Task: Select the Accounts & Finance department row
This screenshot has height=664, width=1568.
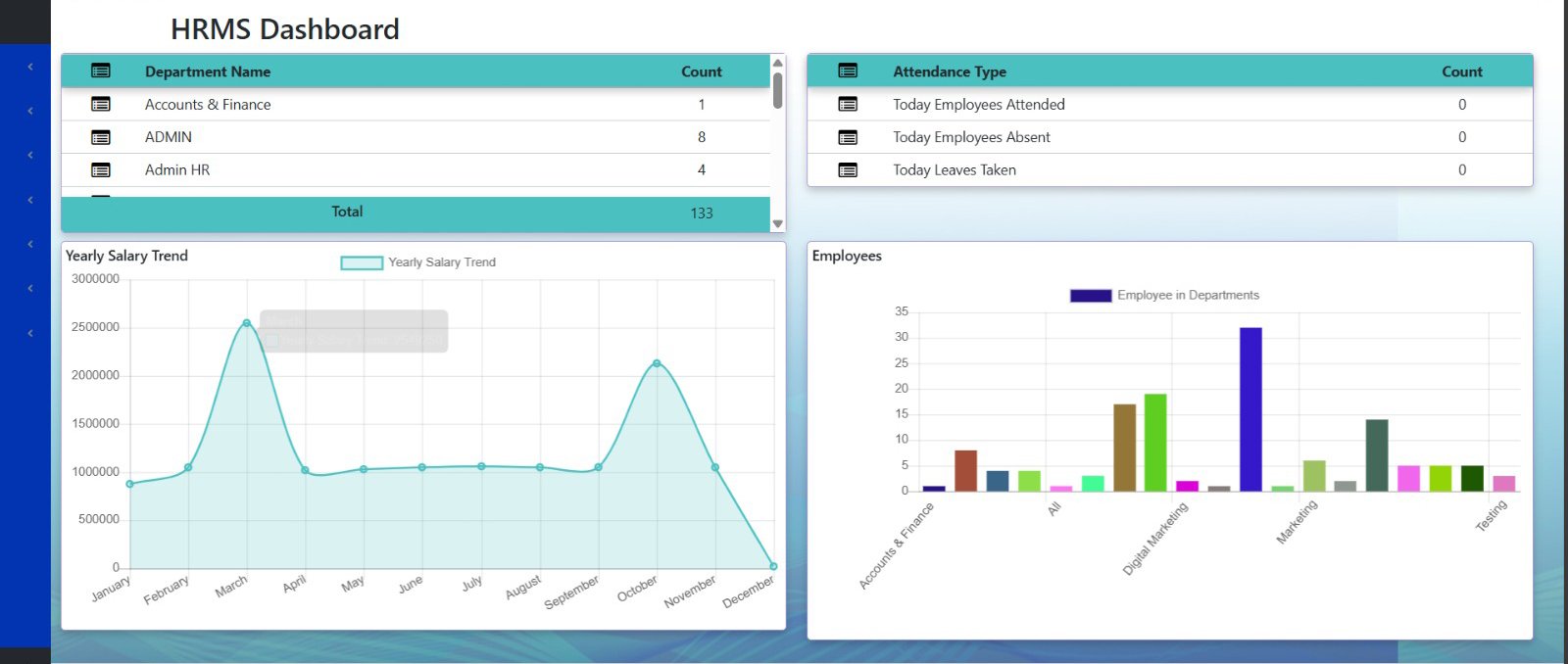Action: point(208,105)
